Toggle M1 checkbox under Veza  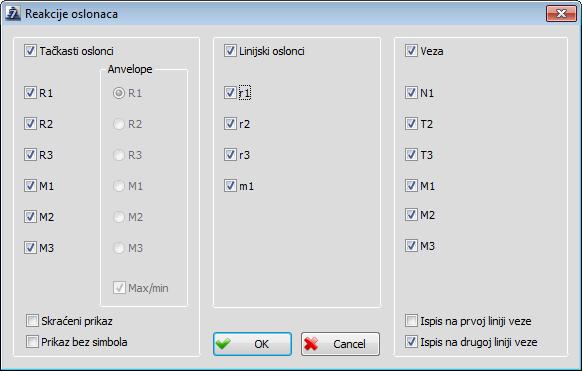(x=411, y=185)
